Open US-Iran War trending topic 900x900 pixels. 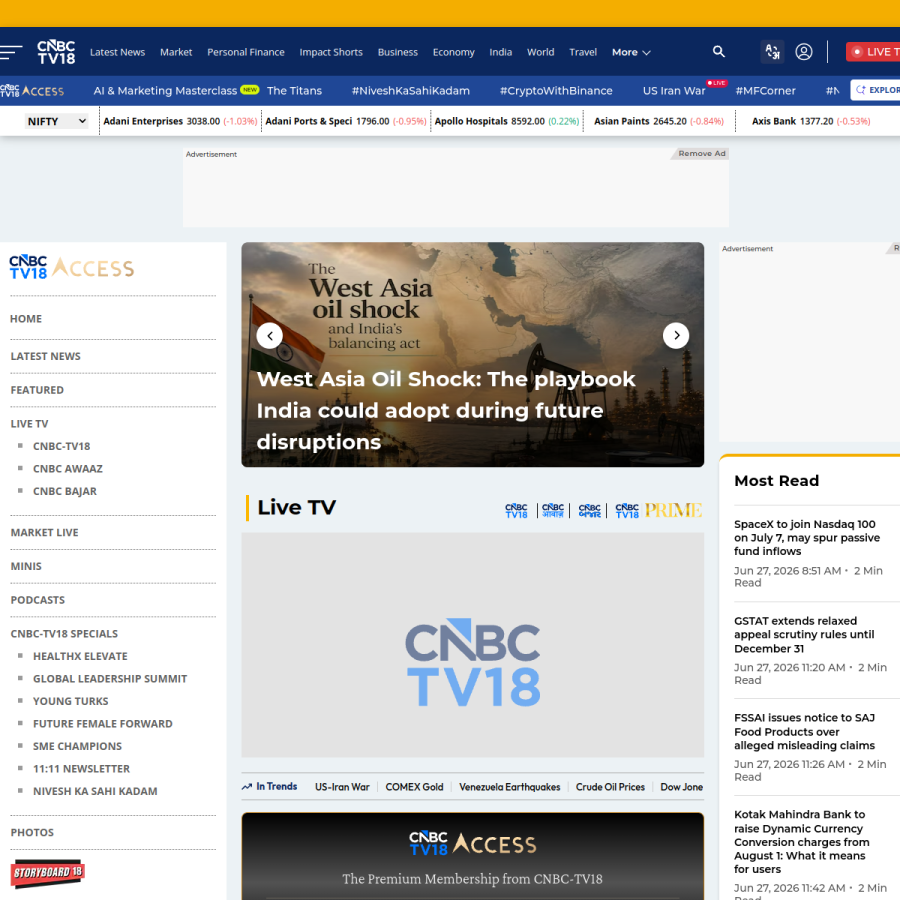click(x=342, y=787)
